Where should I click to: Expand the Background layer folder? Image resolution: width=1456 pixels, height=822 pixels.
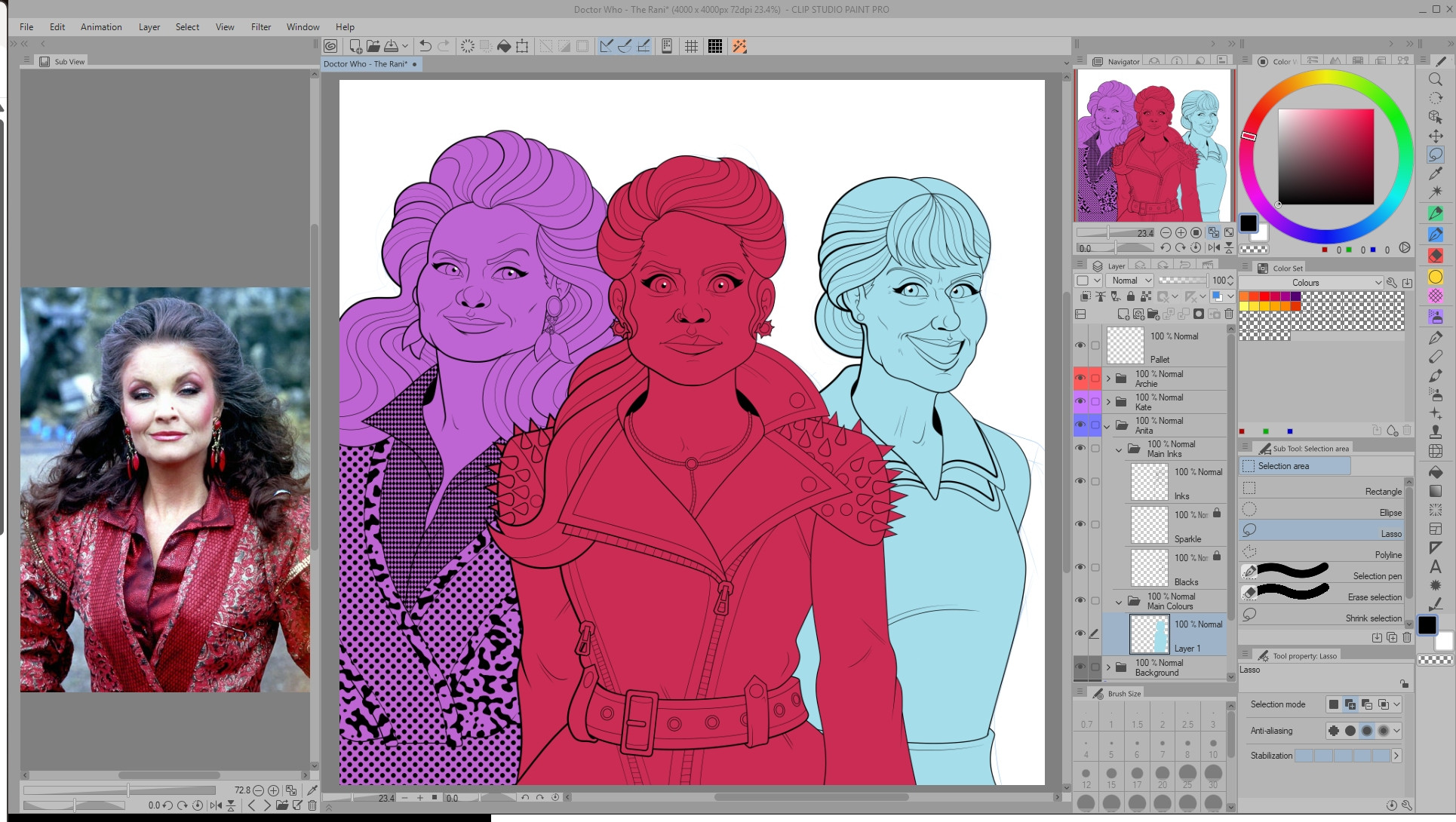coord(1108,667)
